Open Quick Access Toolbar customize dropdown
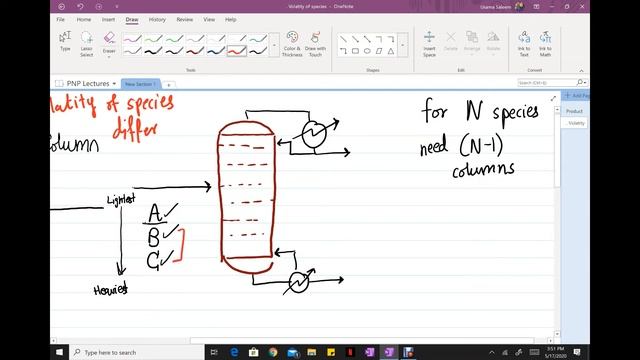The width and height of the screenshot is (640, 360). pyautogui.click(x=117, y=7)
